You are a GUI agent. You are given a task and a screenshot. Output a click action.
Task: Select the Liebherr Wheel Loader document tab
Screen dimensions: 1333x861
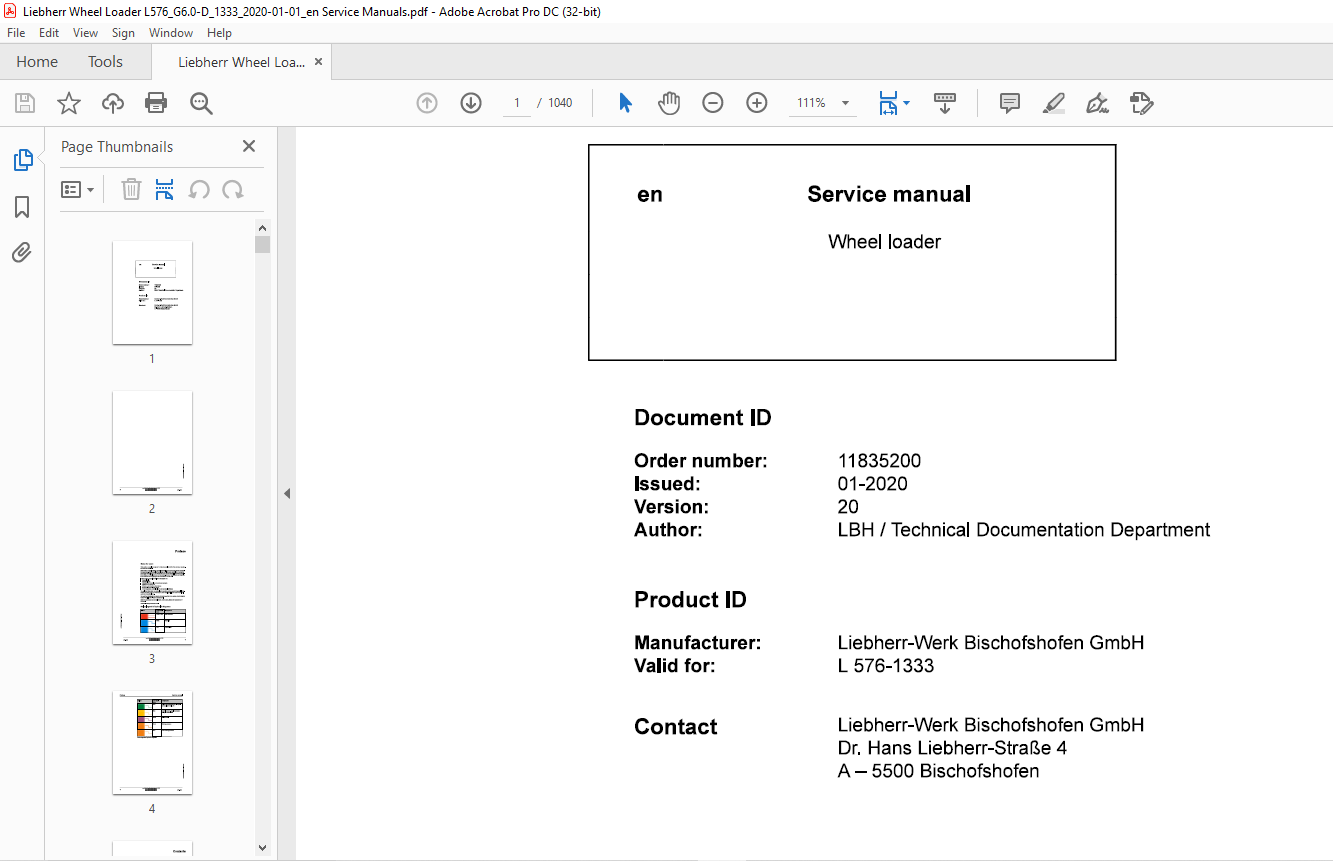tap(241, 62)
